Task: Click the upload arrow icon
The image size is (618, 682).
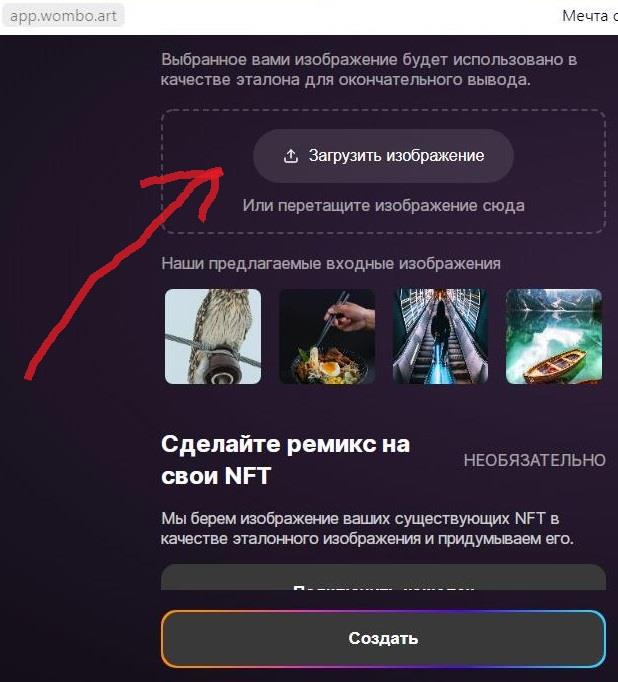Action: [291, 156]
